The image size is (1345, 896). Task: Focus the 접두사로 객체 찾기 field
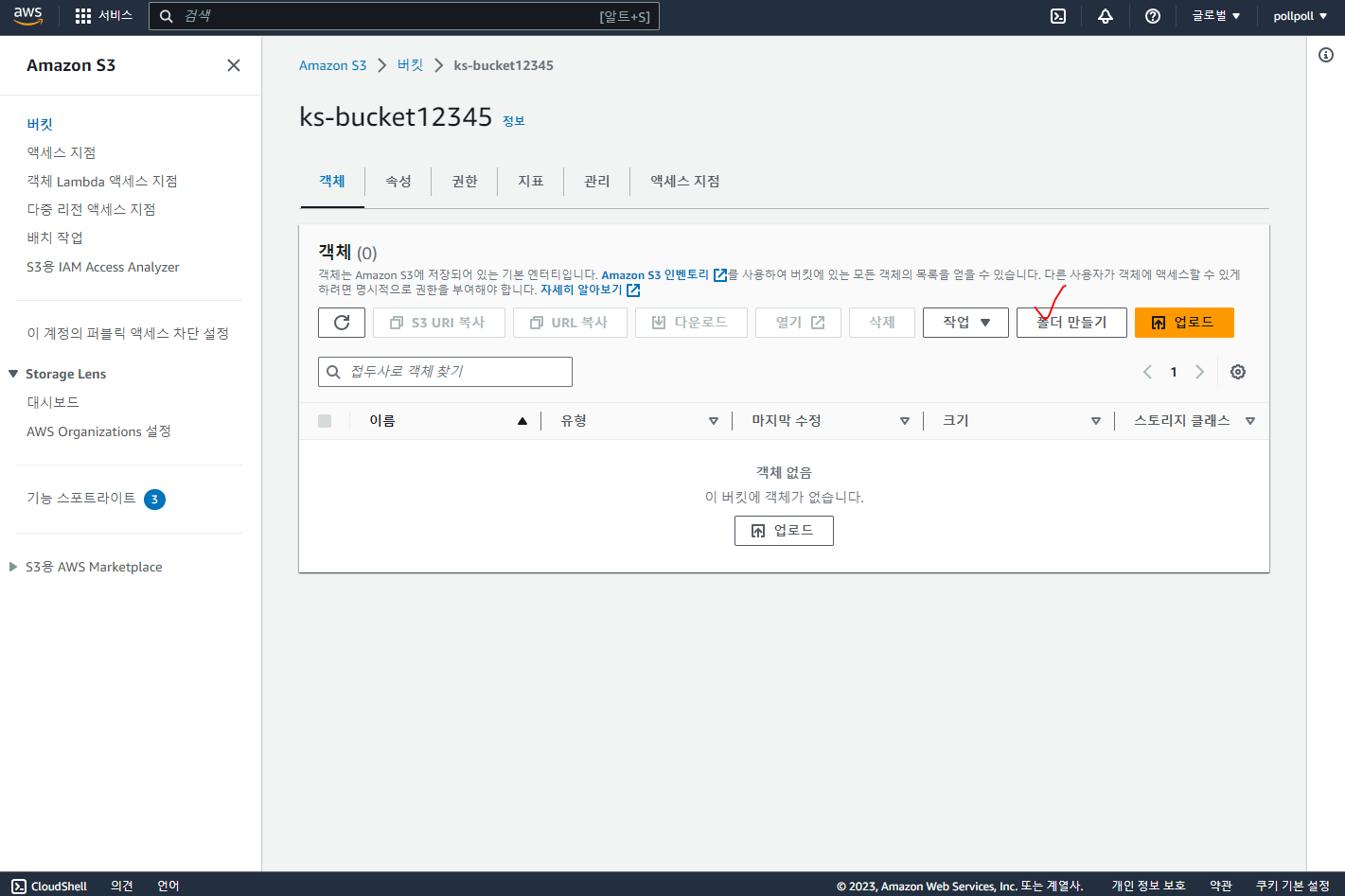pyautogui.click(x=445, y=372)
